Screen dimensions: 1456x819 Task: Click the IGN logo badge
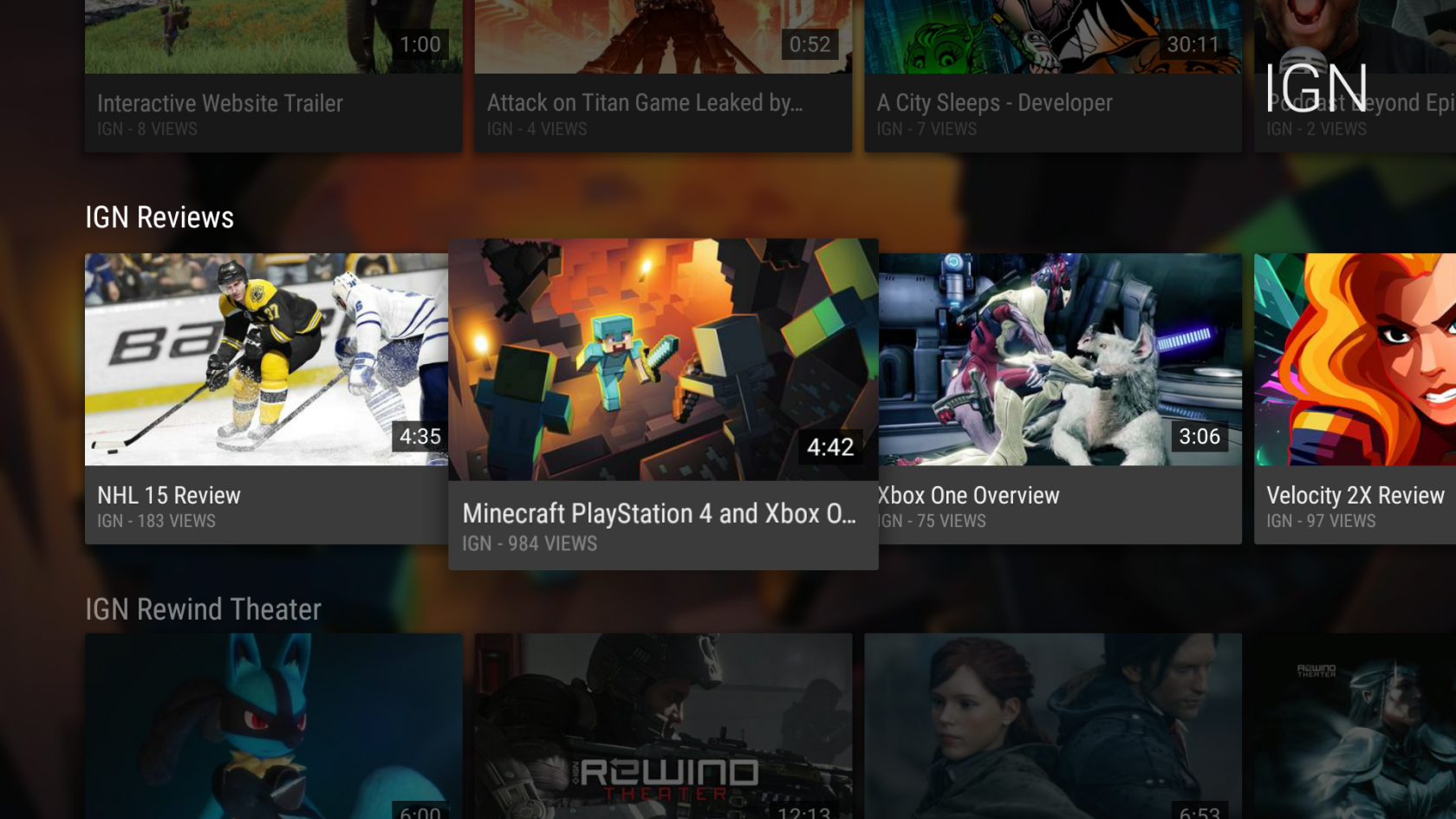pyautogui.click(x=1316, y=88)
